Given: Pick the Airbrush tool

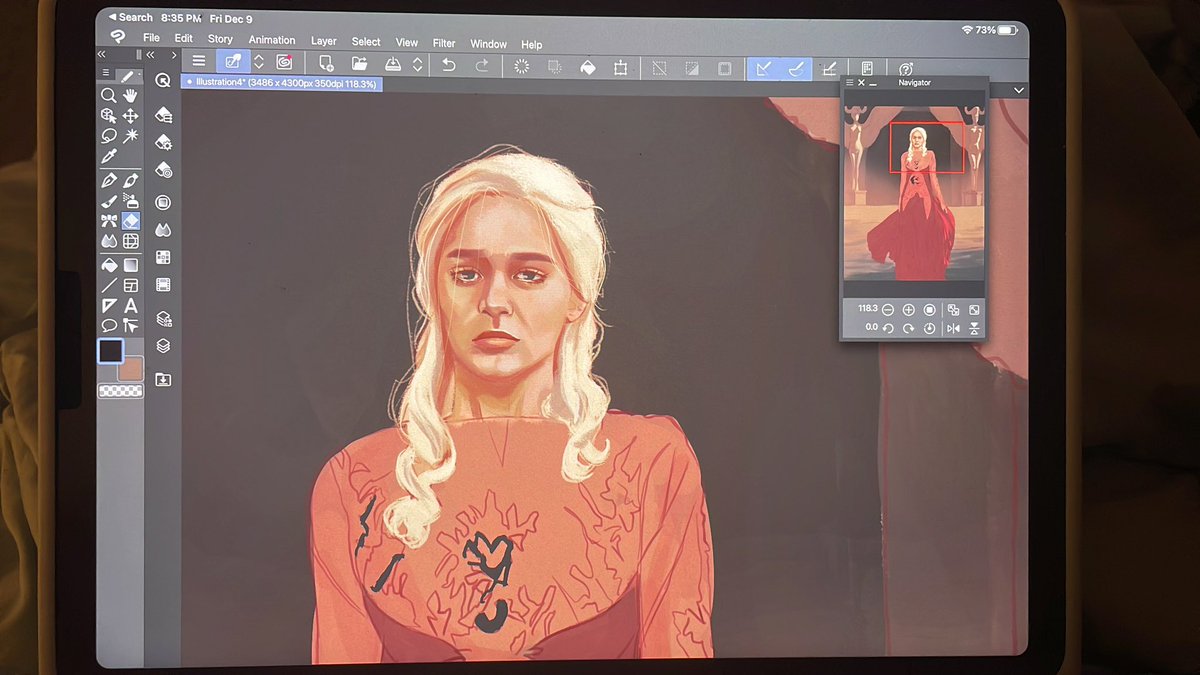Looking at the screenshot, I should (130, 201).
